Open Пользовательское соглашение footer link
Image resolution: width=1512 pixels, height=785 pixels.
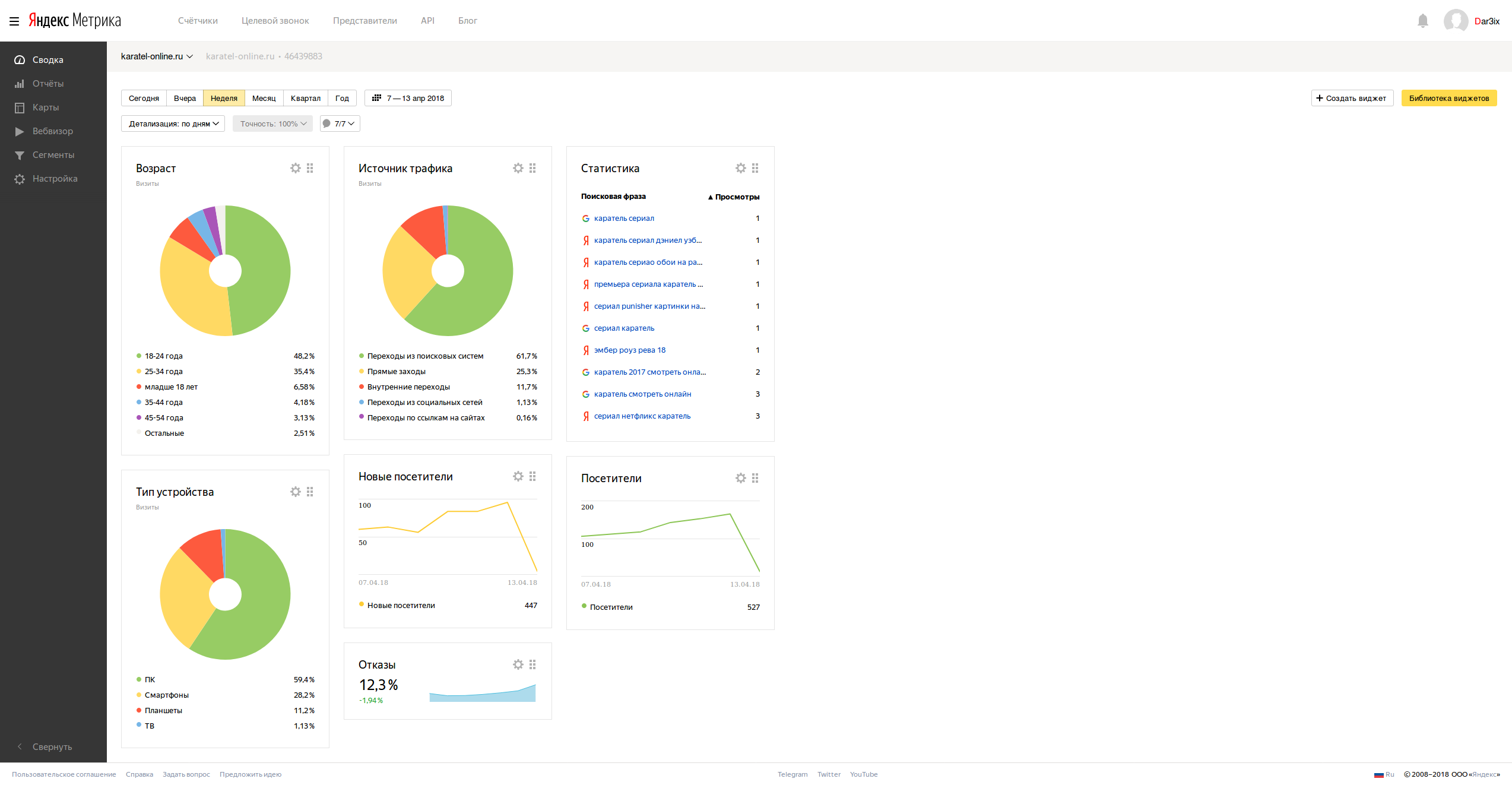point(64,774)
